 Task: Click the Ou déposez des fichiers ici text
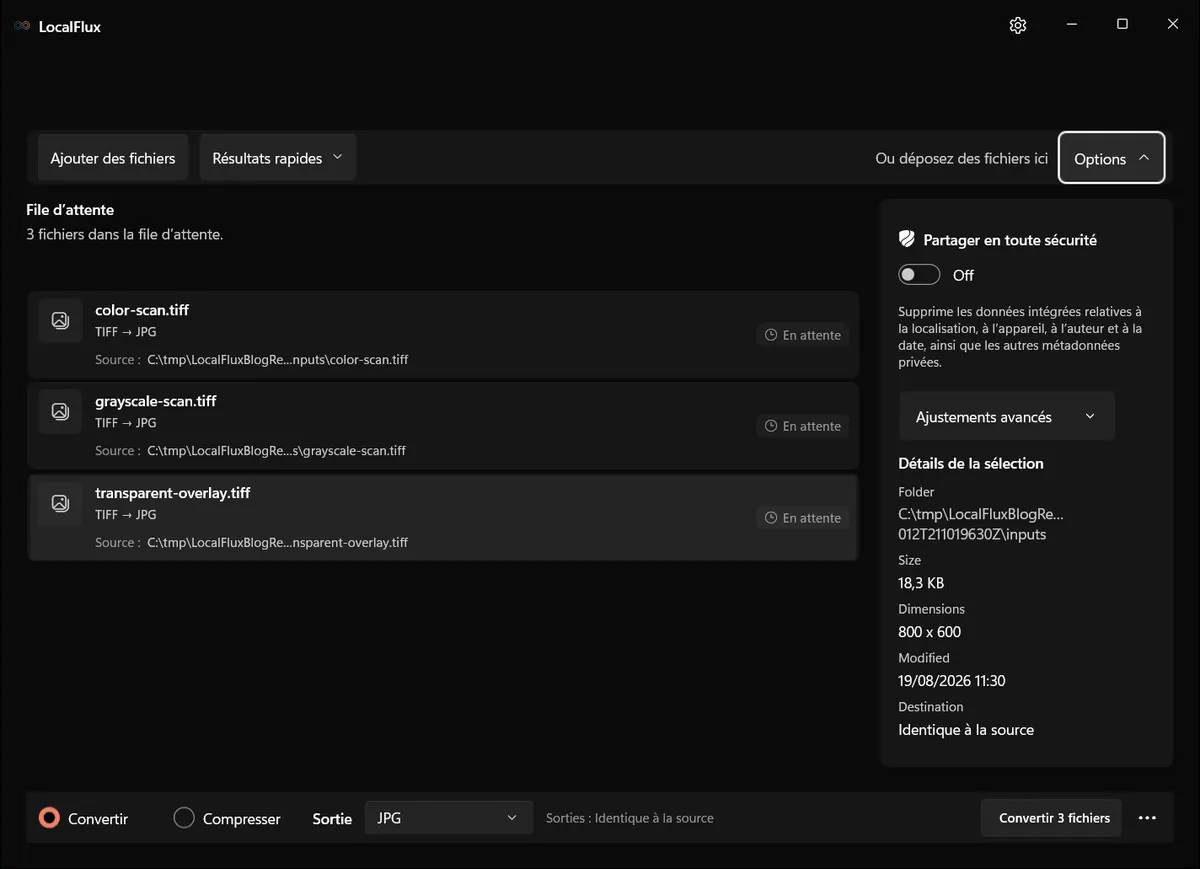961,158
